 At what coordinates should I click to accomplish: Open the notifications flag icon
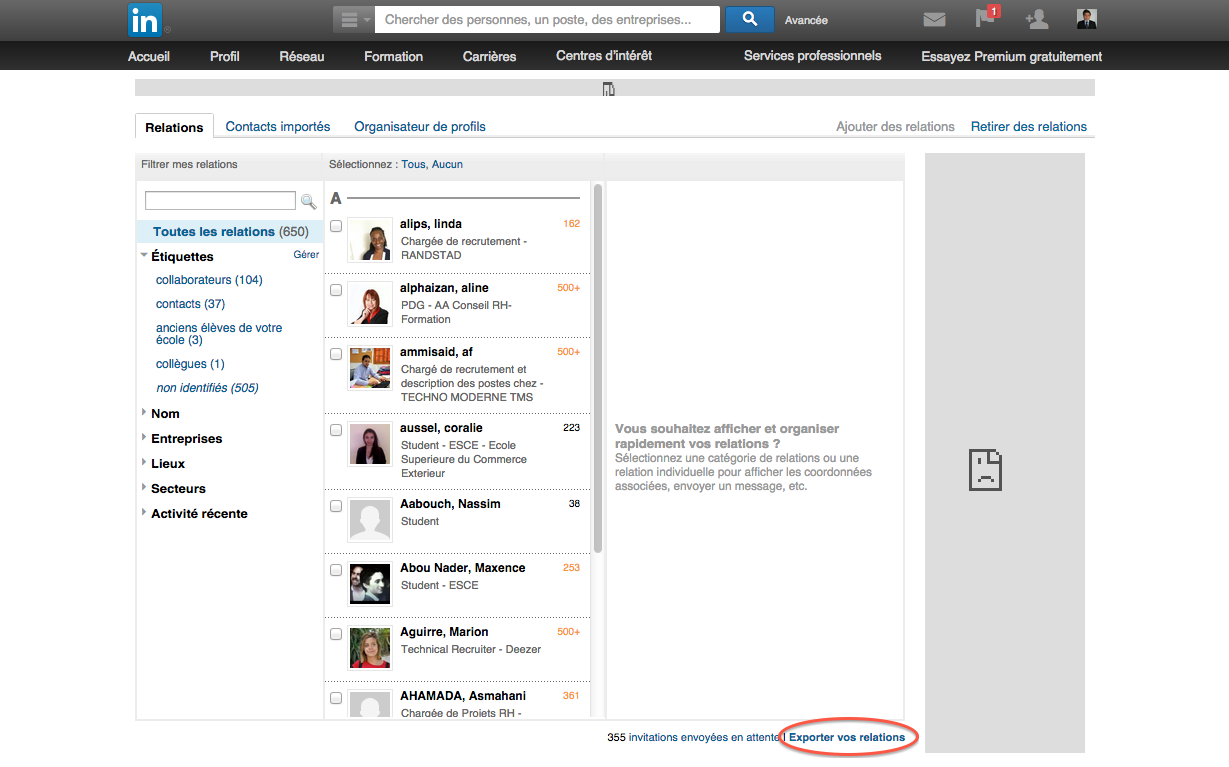(987, 17)
